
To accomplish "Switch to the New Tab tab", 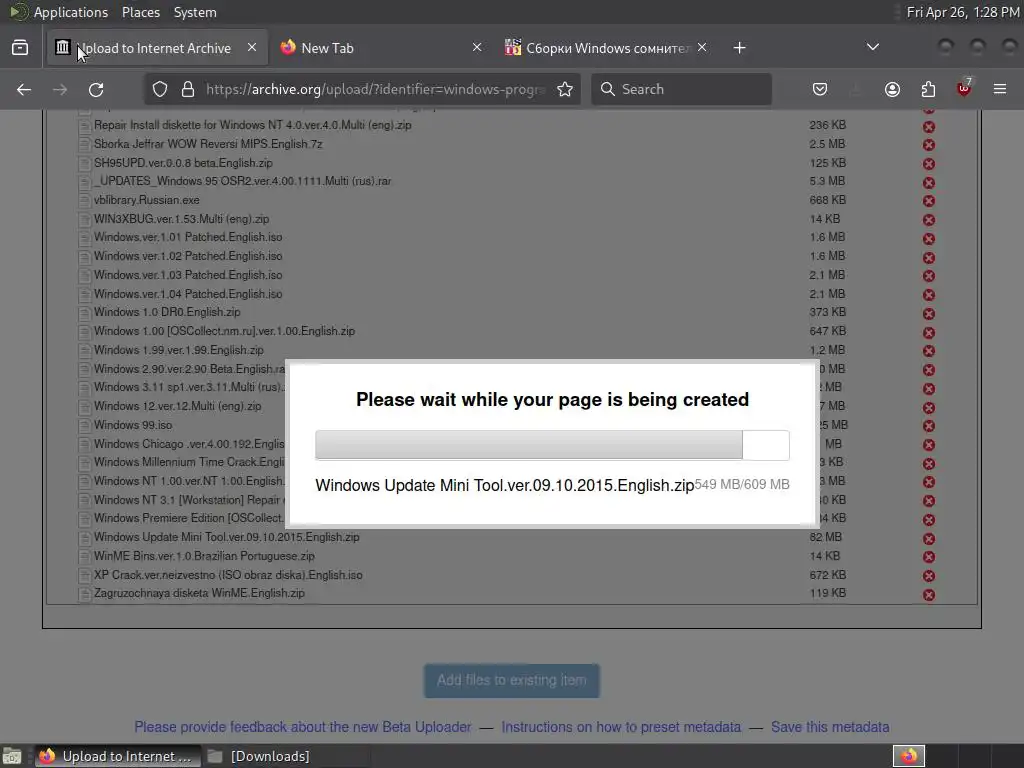I will (381, 48).
